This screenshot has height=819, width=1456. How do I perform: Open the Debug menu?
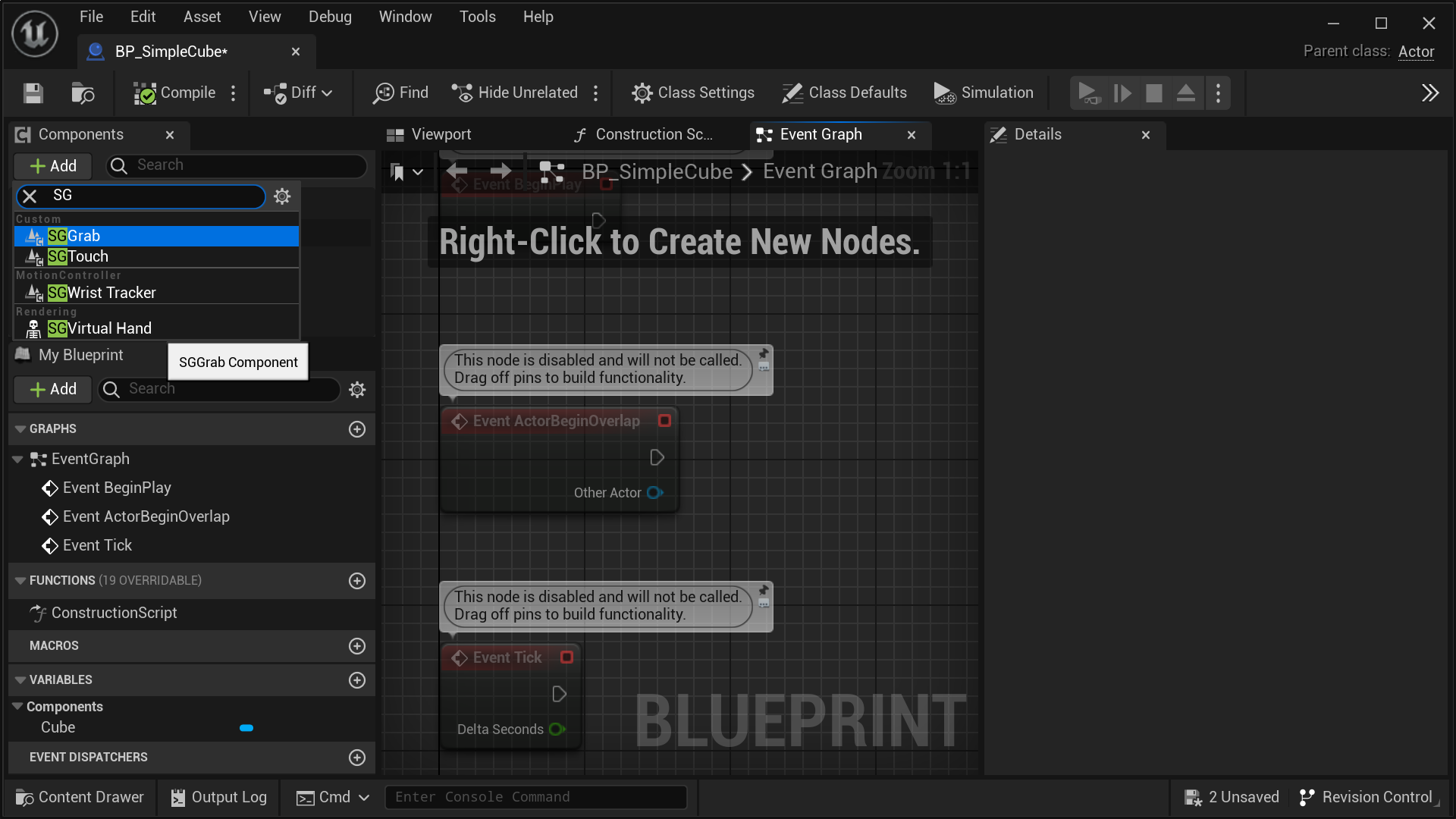330,16
